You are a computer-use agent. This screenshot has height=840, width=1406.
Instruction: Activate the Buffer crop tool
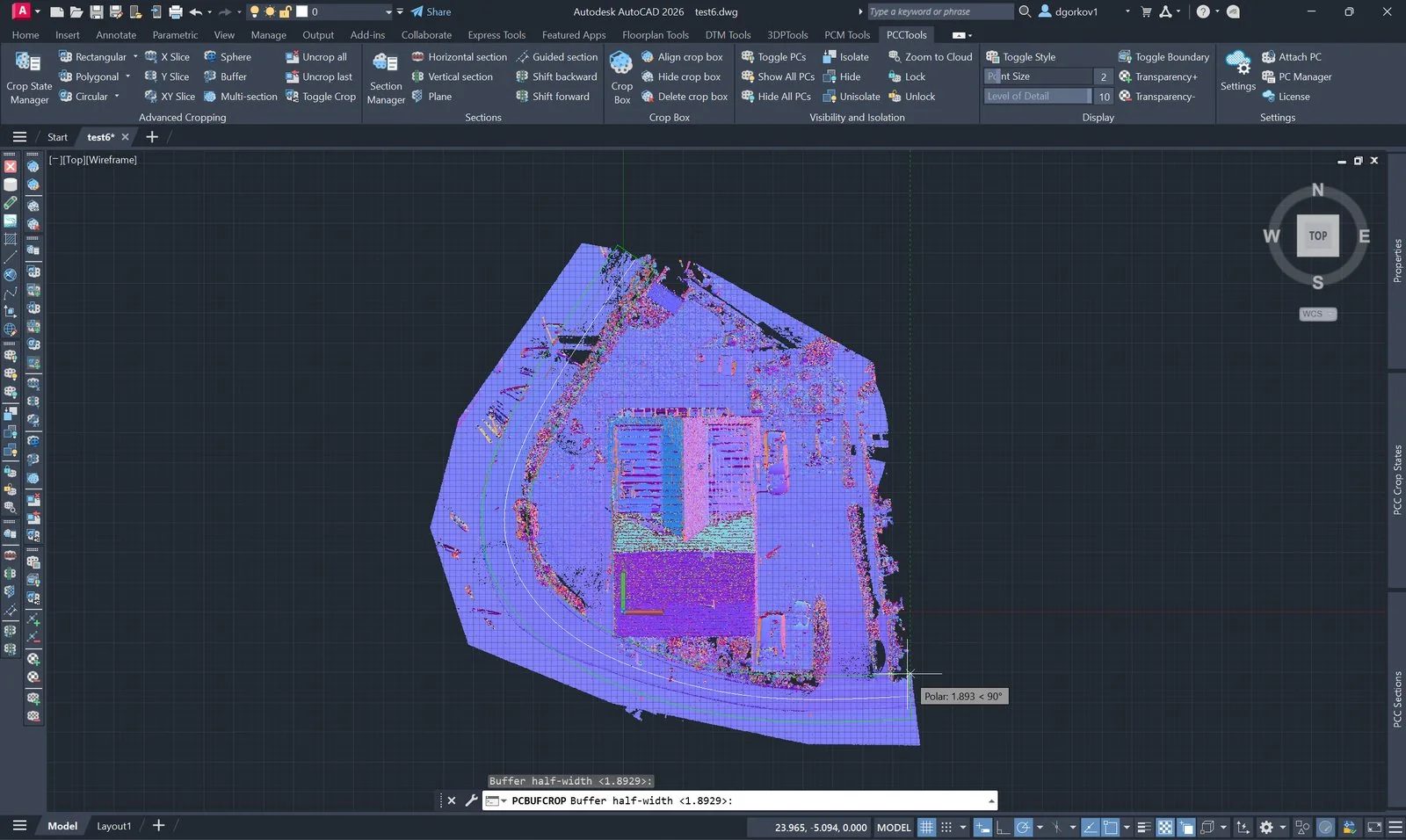(225, 76)
